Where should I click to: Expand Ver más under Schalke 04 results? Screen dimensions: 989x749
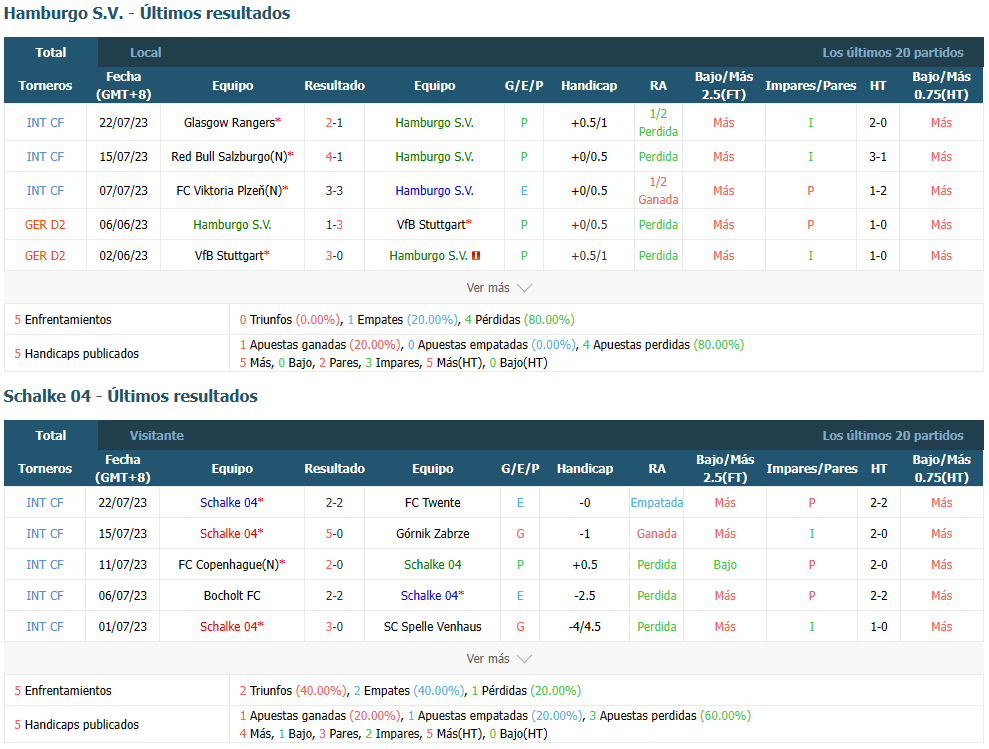click(x=499, y=659)
